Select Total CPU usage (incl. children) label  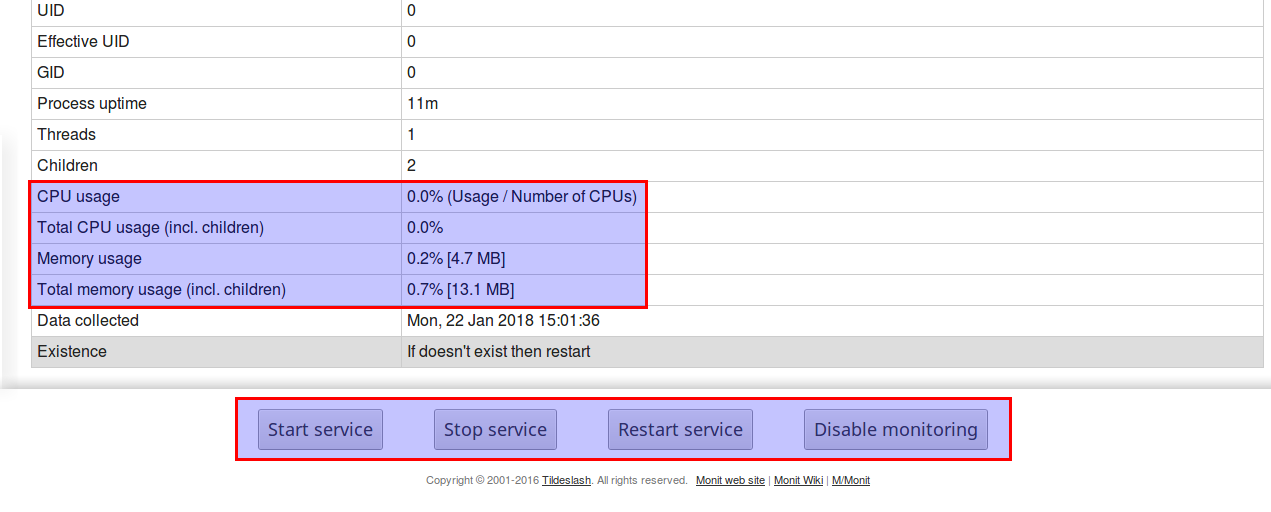tap(150, 228)
